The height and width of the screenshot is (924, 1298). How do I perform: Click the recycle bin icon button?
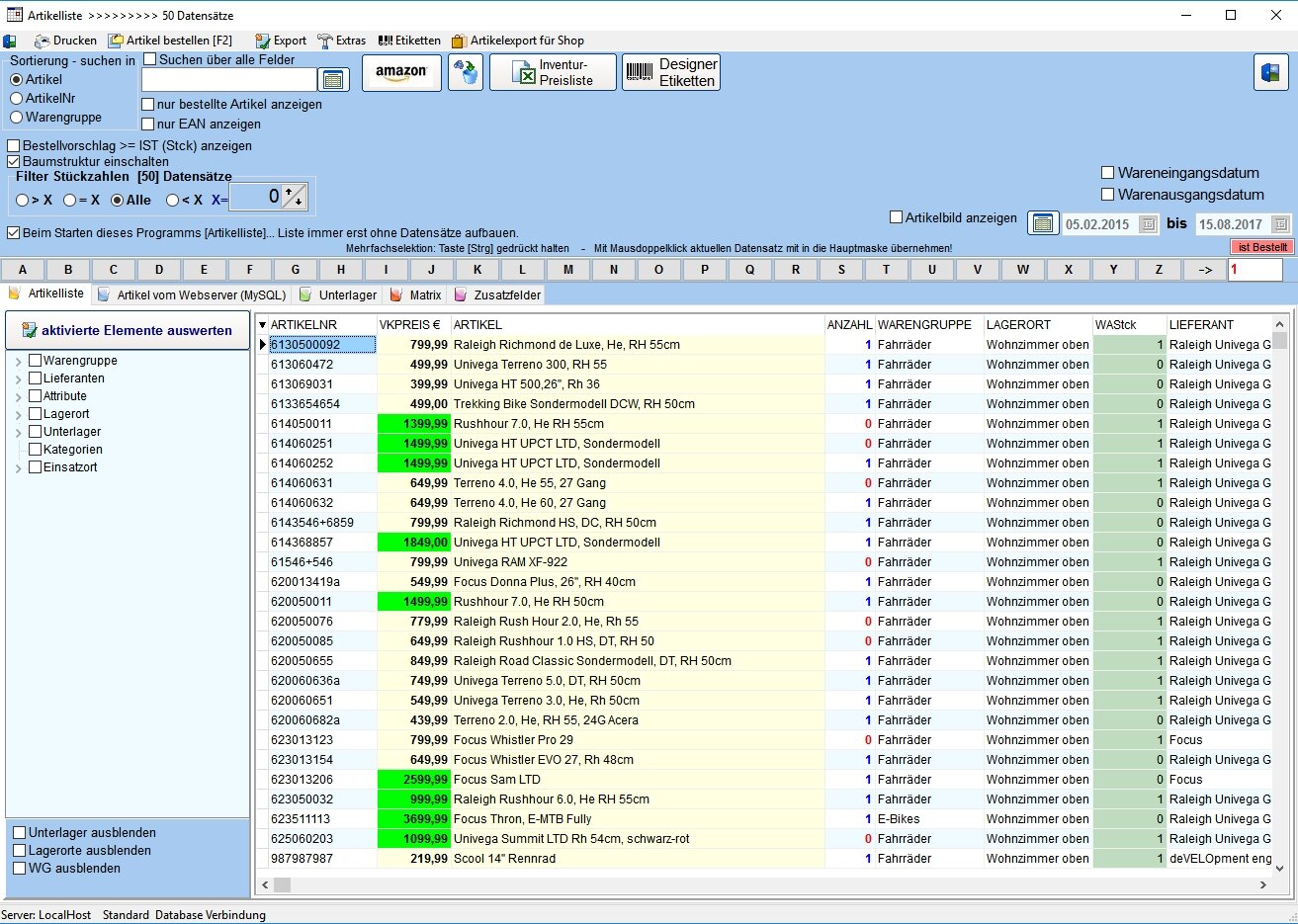click(x=466, y=73)
